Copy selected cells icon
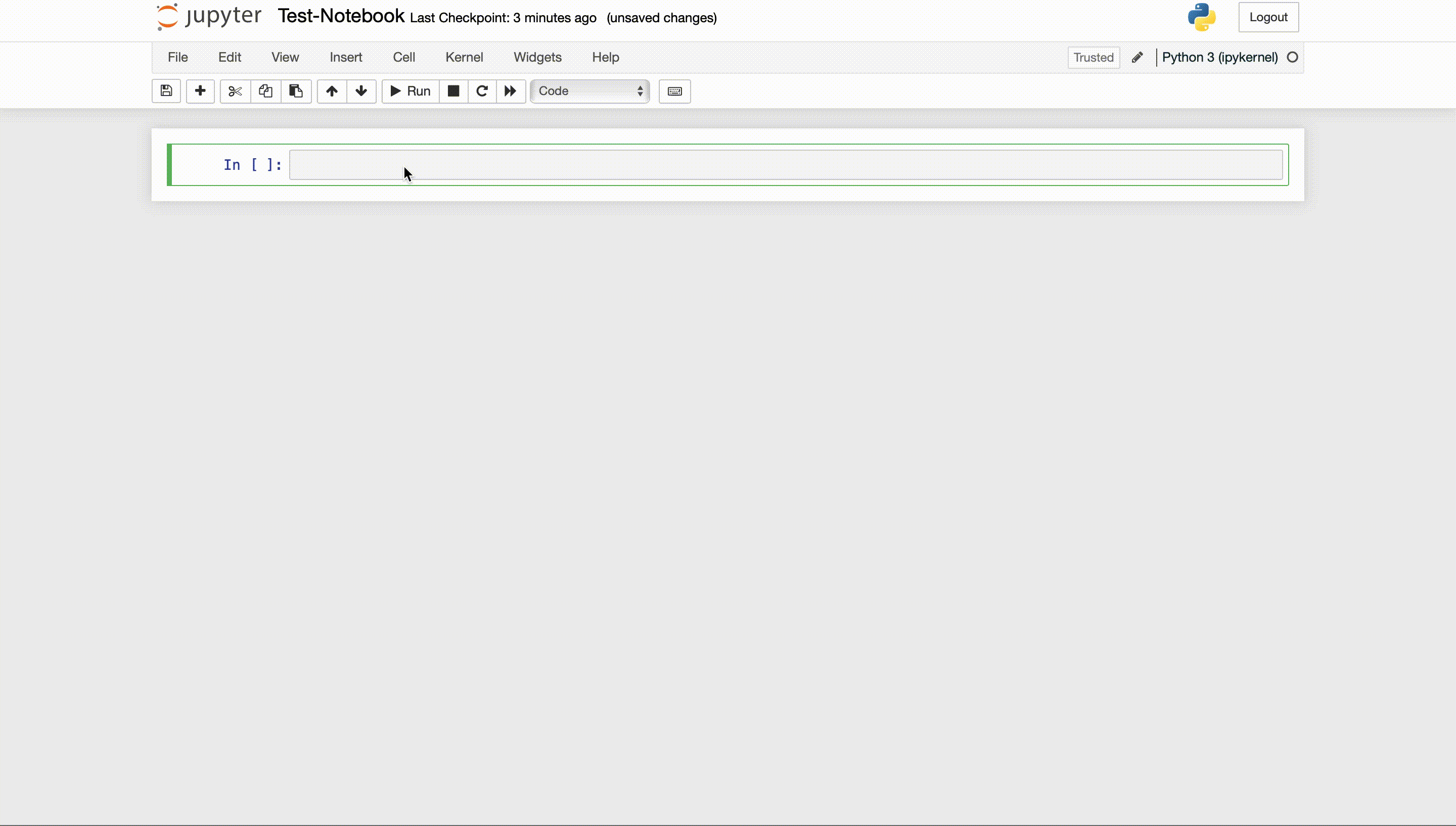The height and width of the screenshot is (826, 1456). pos(265,91)
